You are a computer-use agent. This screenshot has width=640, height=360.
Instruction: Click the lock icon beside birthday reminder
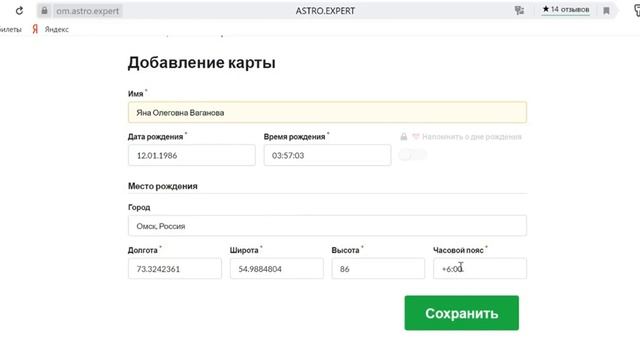pyautogui.click(x=404, y=137)
